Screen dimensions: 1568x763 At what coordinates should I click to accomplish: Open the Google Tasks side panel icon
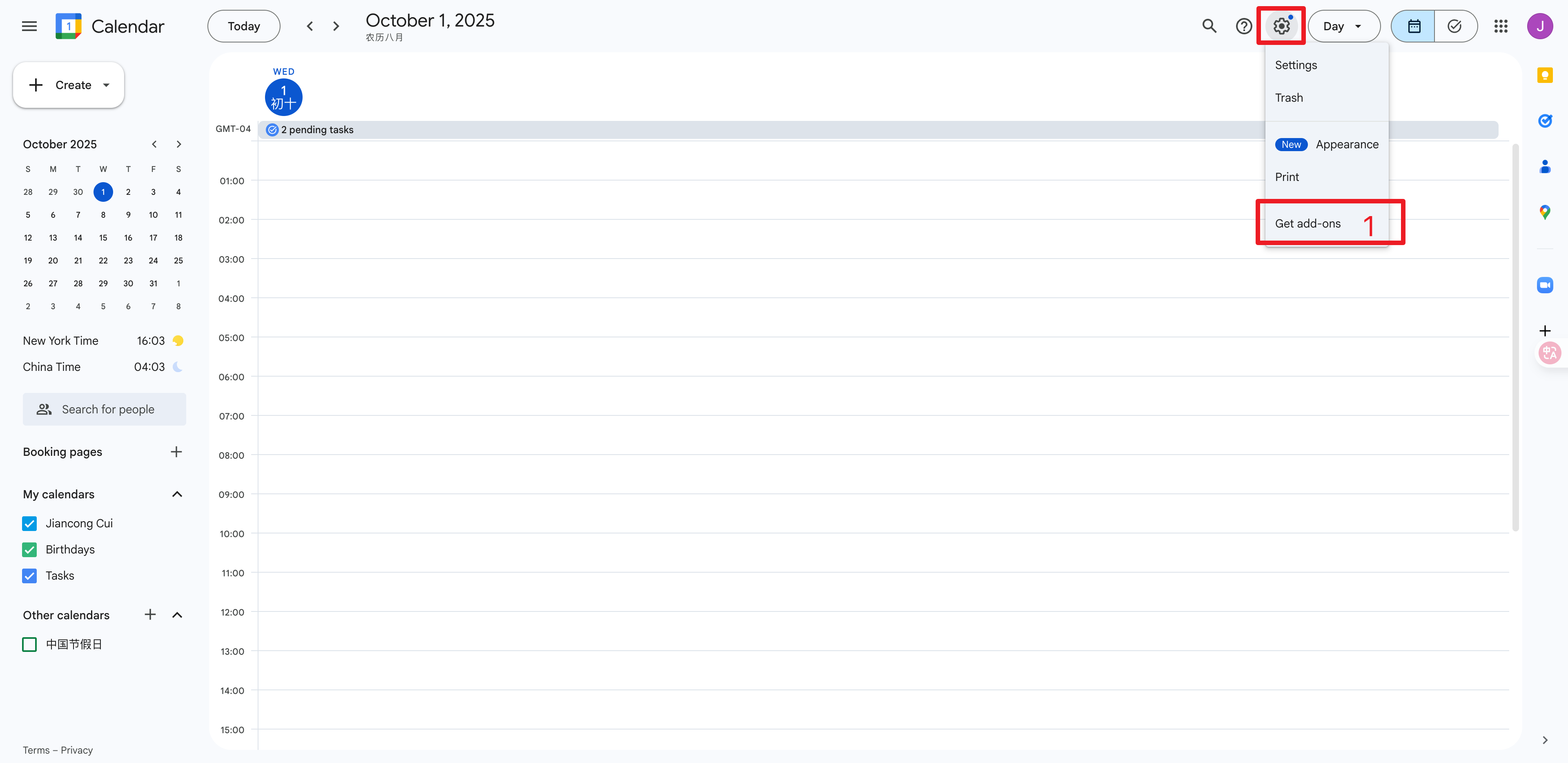point(1544,120)
